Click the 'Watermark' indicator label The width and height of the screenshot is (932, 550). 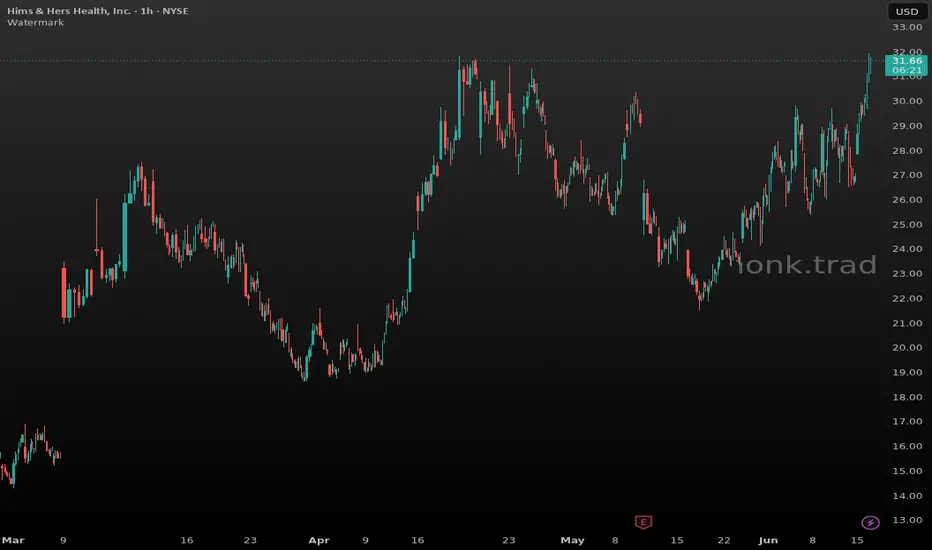(35, 23)
